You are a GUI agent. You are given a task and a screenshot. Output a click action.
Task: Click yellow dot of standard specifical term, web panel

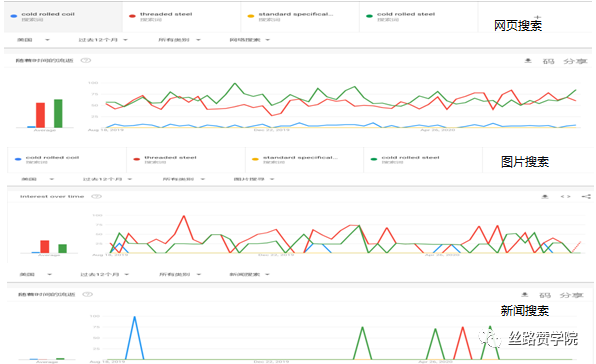coord(250,16)
